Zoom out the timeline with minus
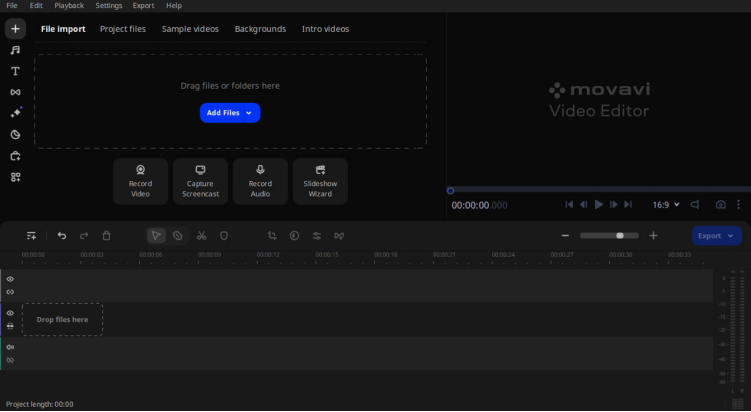751x412 pixels. [x=565, y=236]
